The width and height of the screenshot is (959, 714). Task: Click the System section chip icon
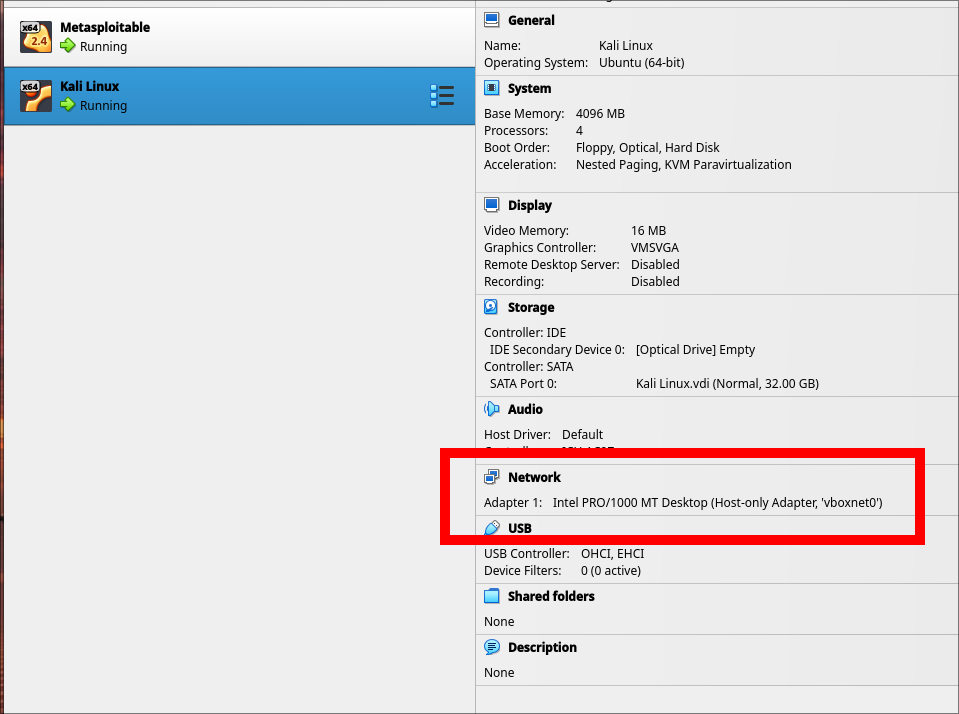pyautogui.click(x=491, y=88)
